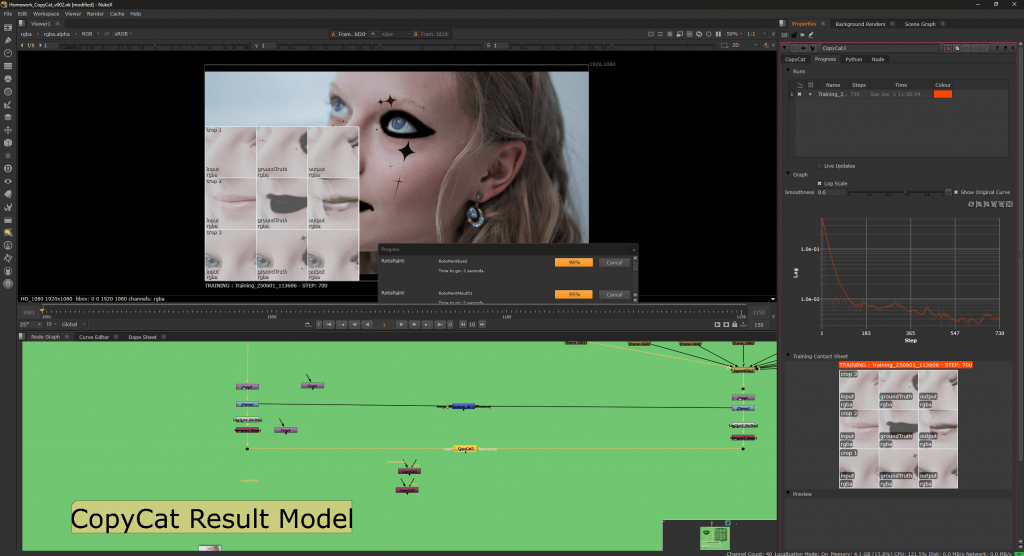Viewport: 1024px width, 556px height.
Task: Open the Keyer nodes toolbar icon
Action: [8, 105]
